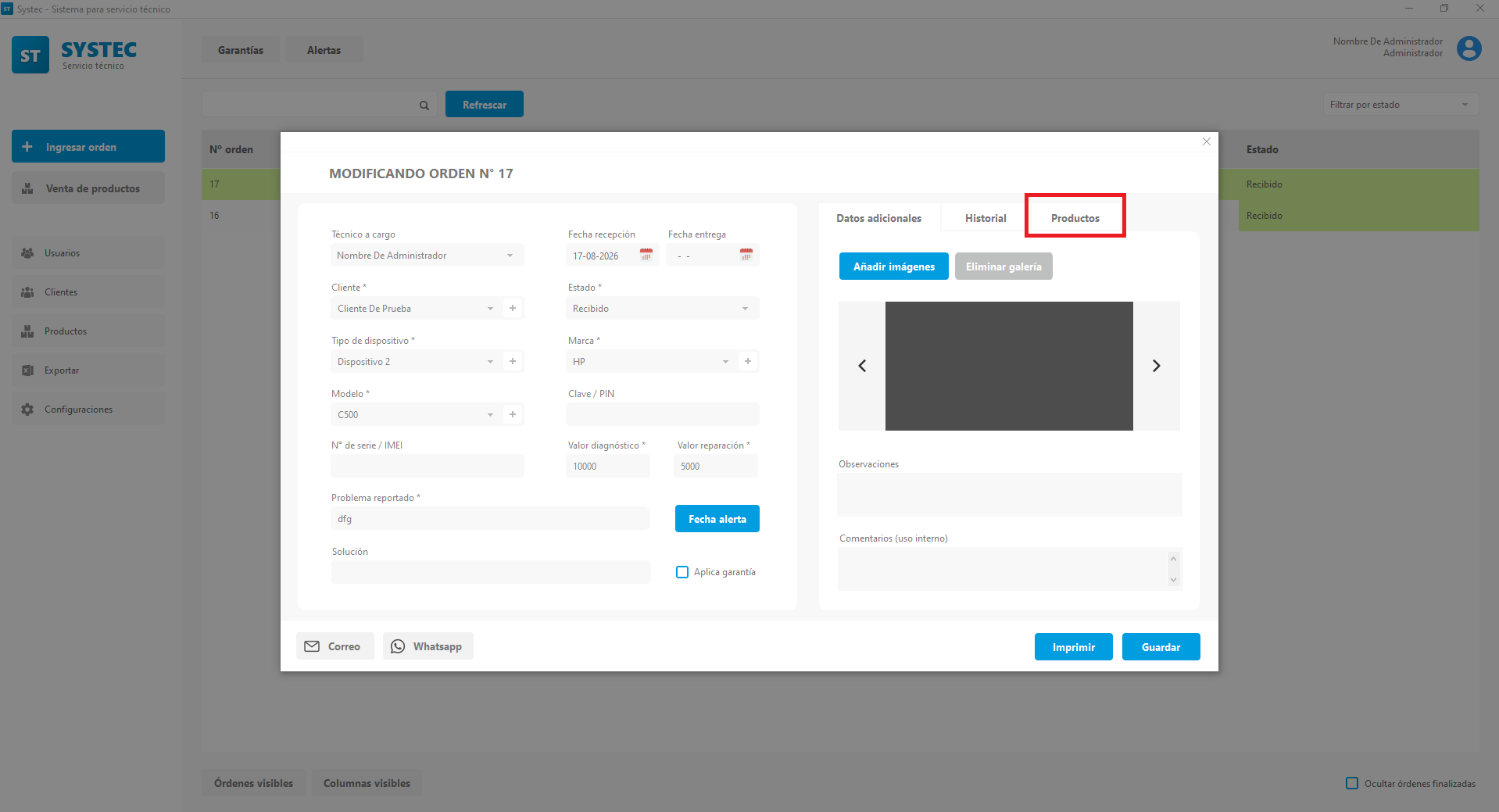Toggle Ocultar órdenes finalizadas checkbox
The height and width of the screenshot is (812, 1499).
pos(1352,783)
